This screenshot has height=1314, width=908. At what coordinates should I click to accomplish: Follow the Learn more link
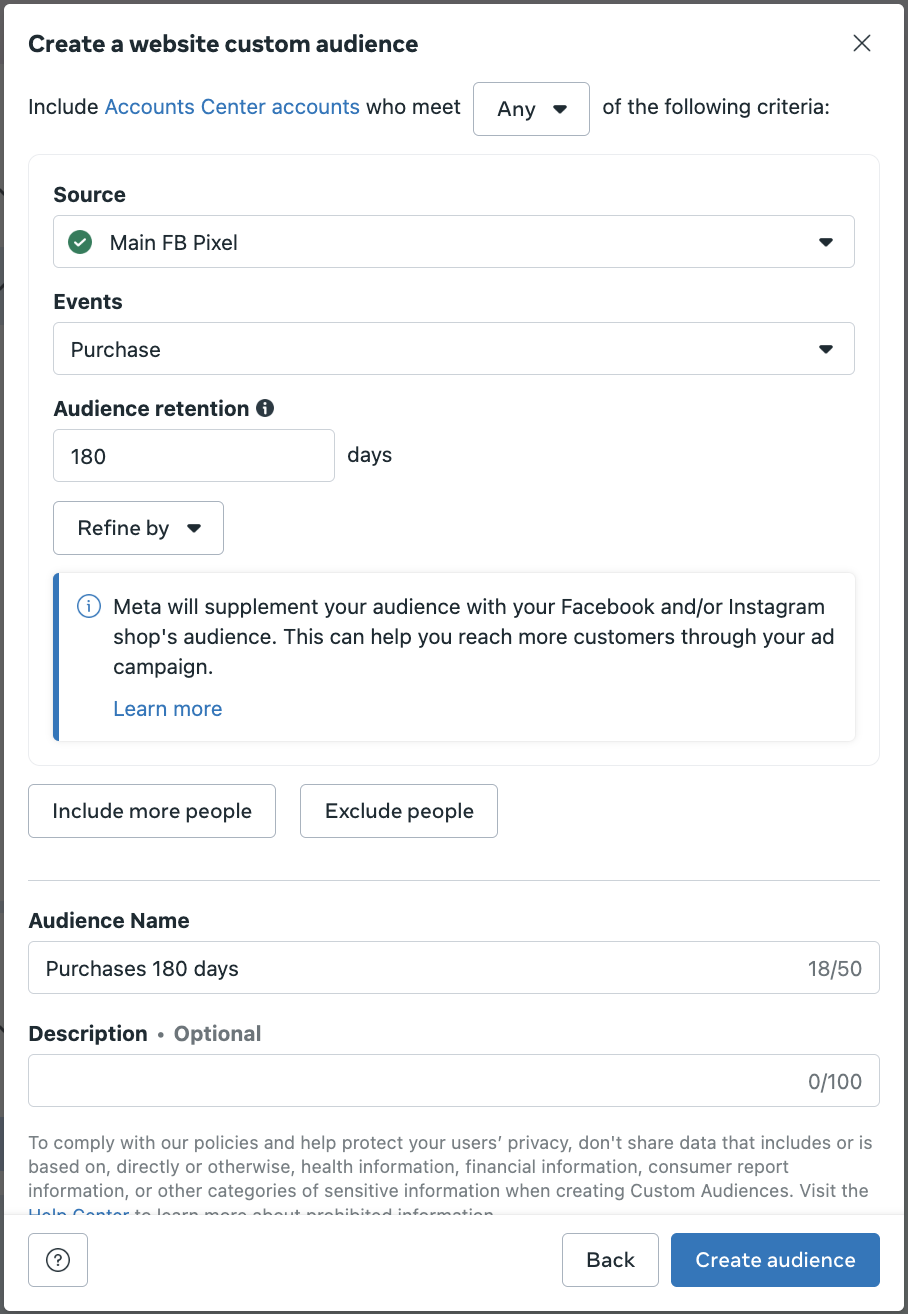coord(168,709)
